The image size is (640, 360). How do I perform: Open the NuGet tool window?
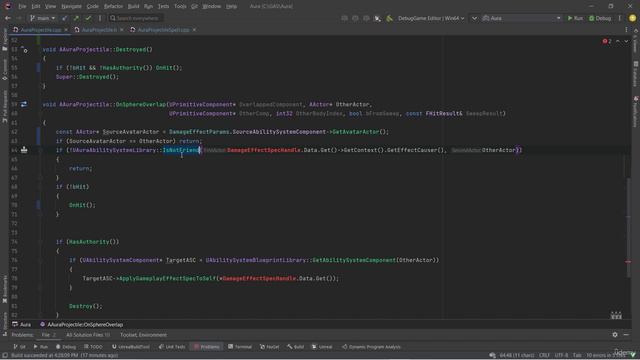tap(269, 347)
